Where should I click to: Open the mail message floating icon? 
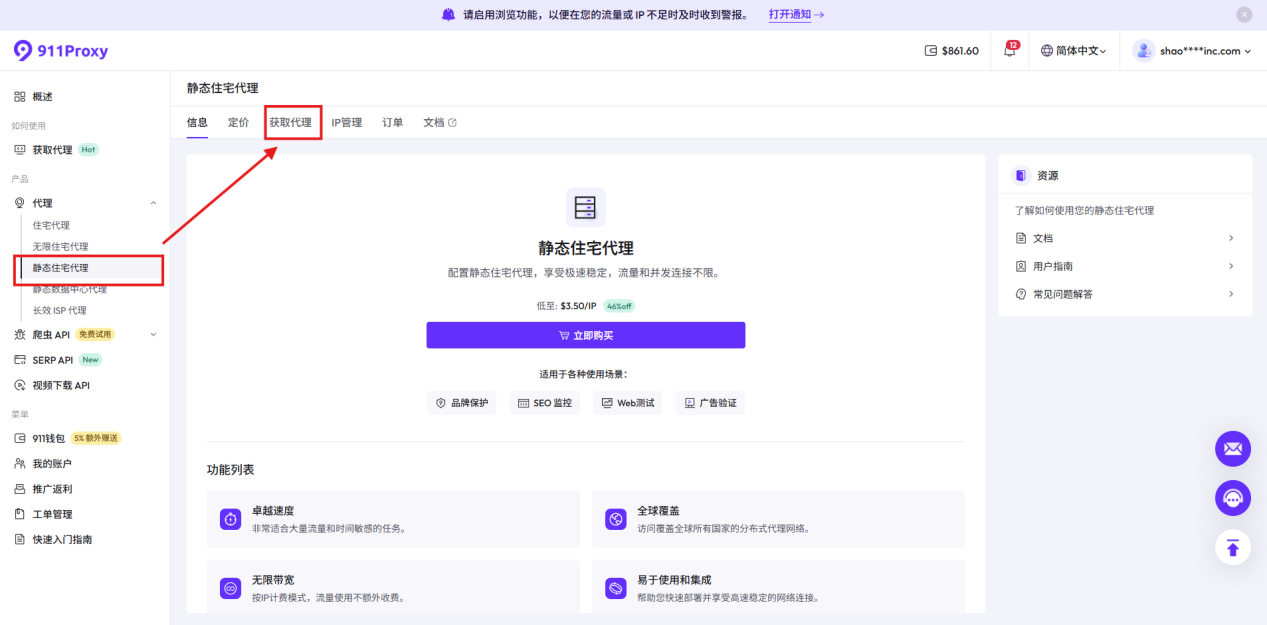[x=1233, y=449]
